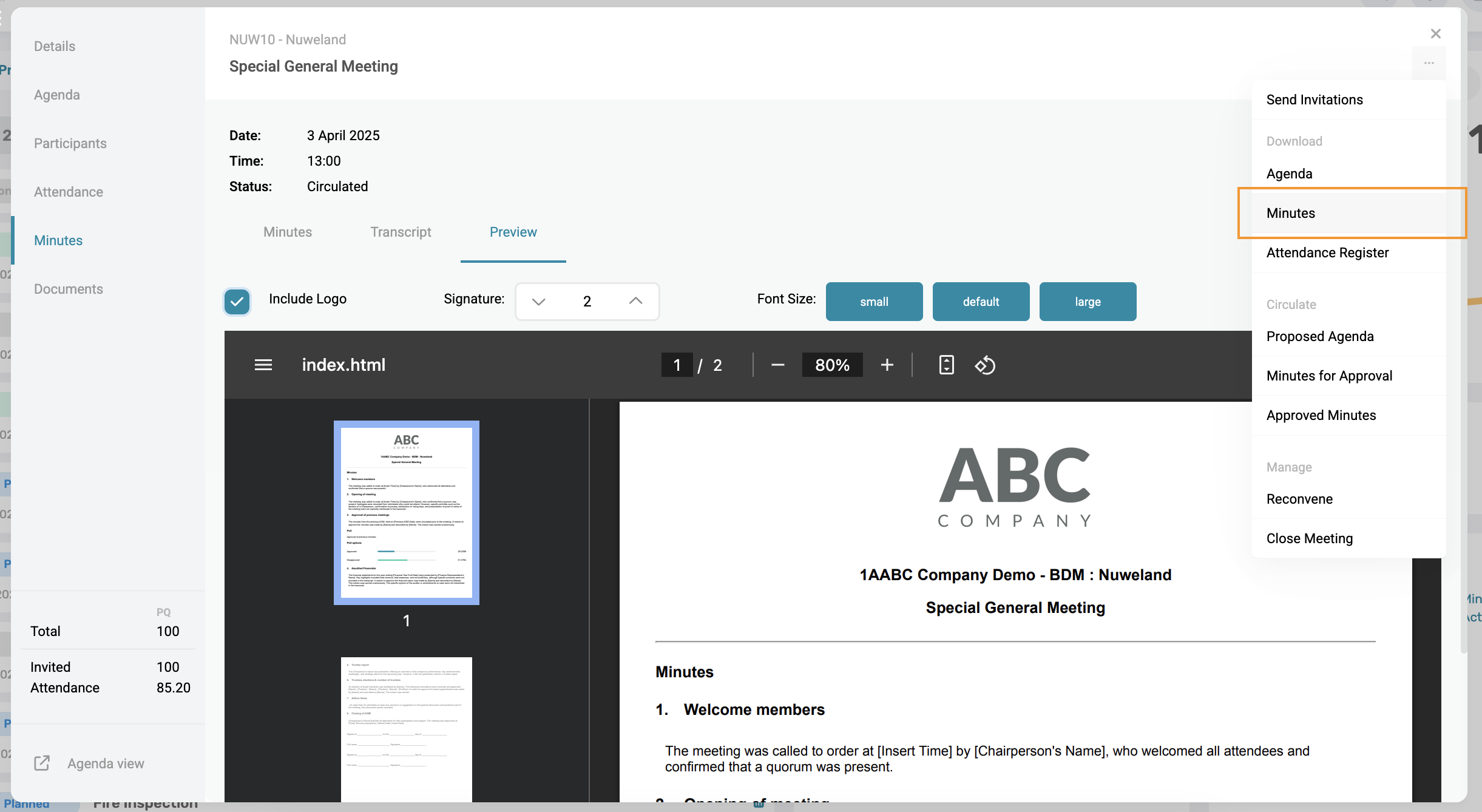This screenshot has width=1482, height=812.
Task: Switch to the Transcript tab
Action: (x=401, y=232)
